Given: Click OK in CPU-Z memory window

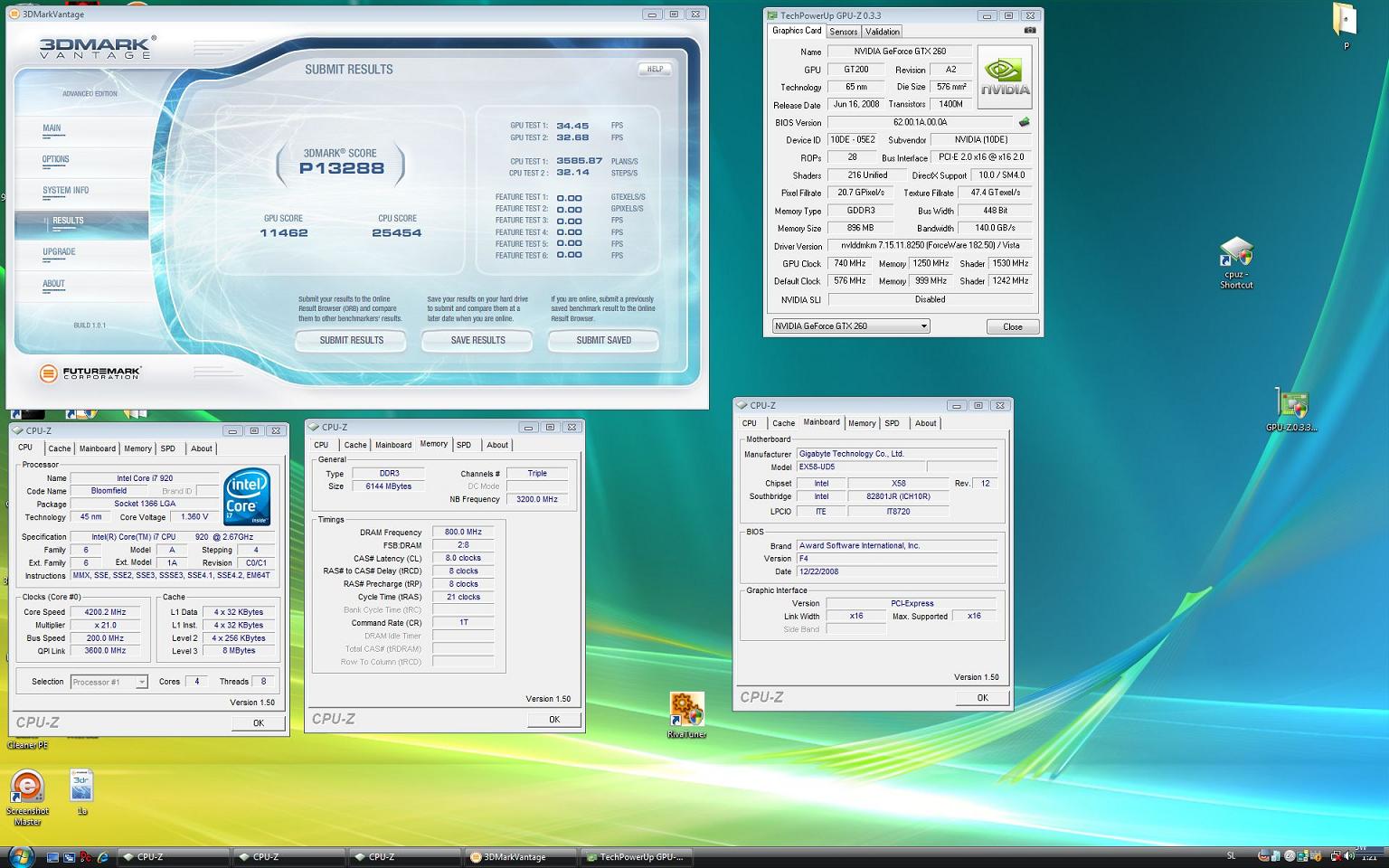Looking at the screenshot, I should coord(554,720).
